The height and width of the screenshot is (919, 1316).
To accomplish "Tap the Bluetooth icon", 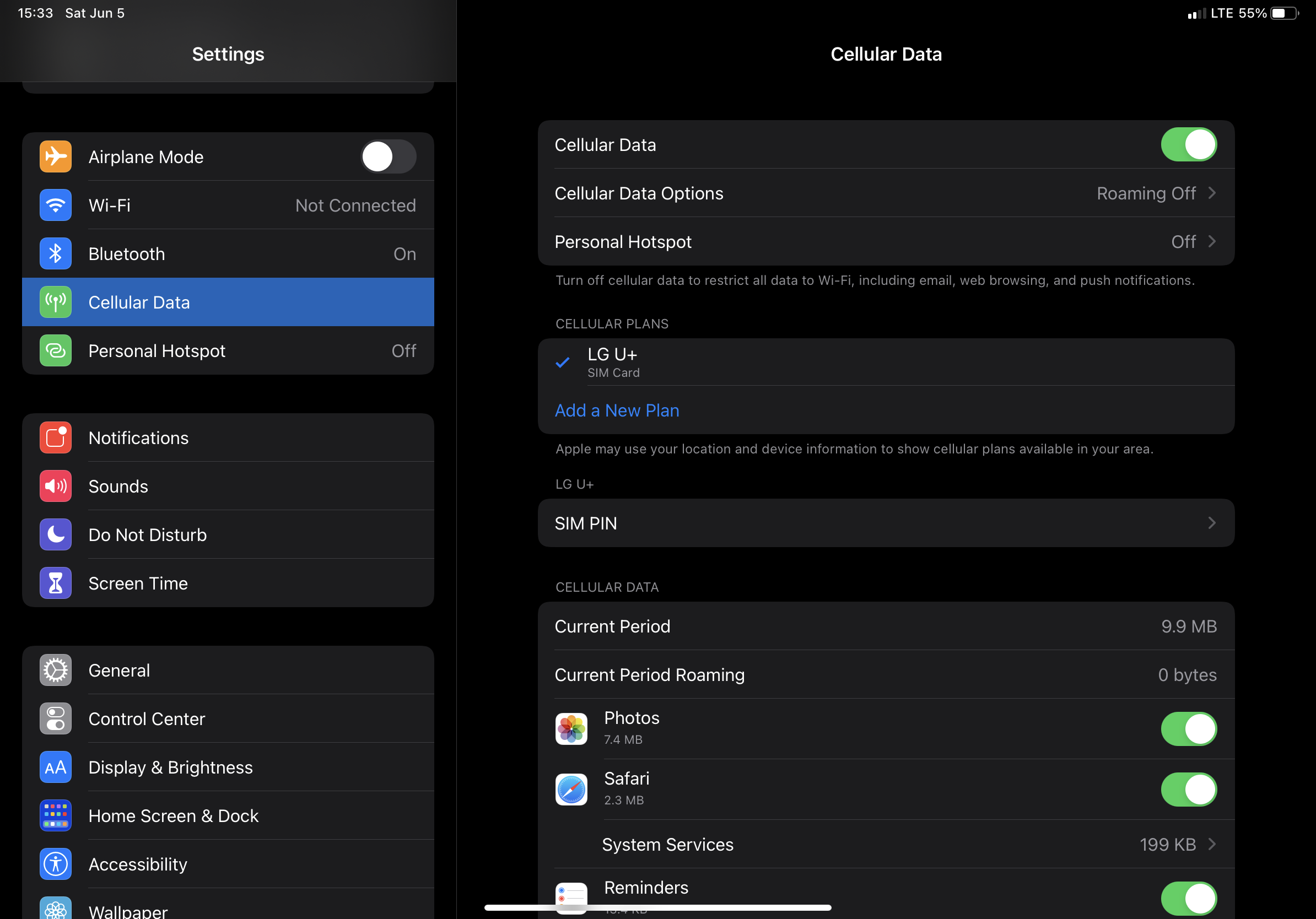I will [56, 254].
